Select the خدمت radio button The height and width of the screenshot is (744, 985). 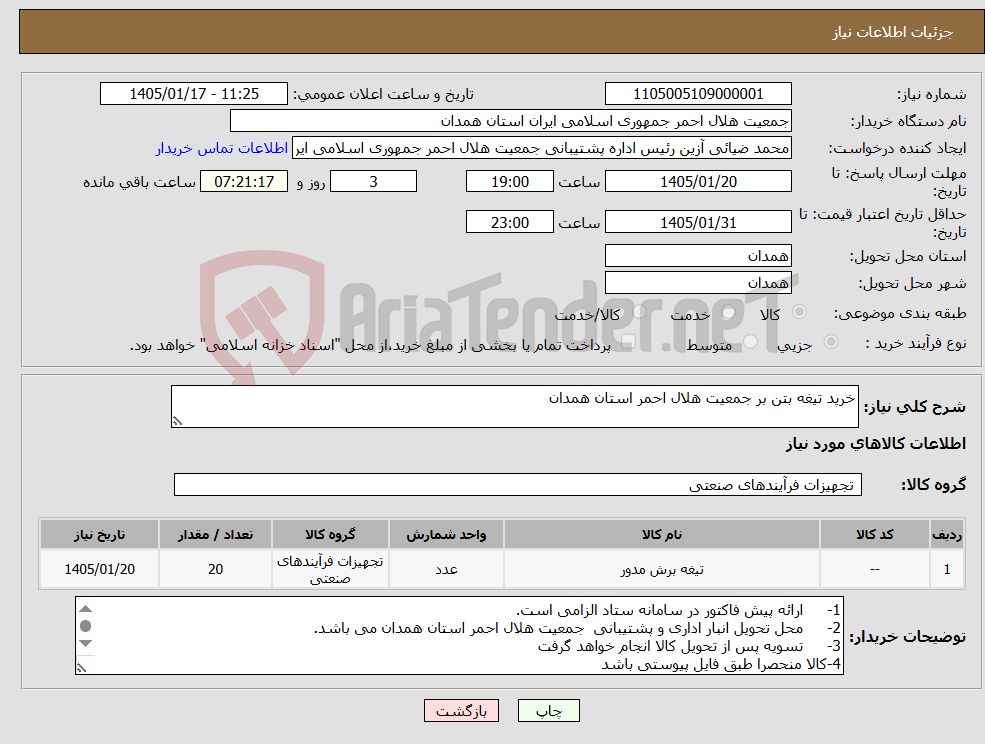(729, 312)
